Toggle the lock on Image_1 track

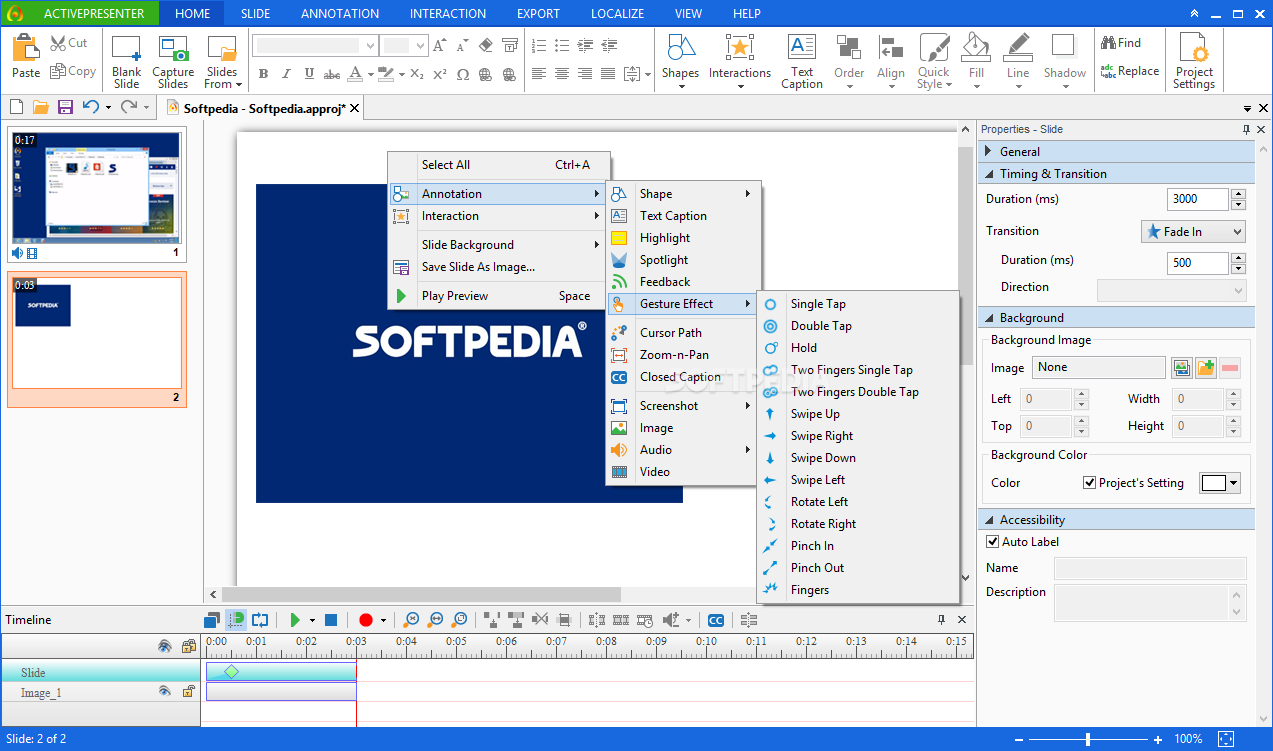(188, 691)
